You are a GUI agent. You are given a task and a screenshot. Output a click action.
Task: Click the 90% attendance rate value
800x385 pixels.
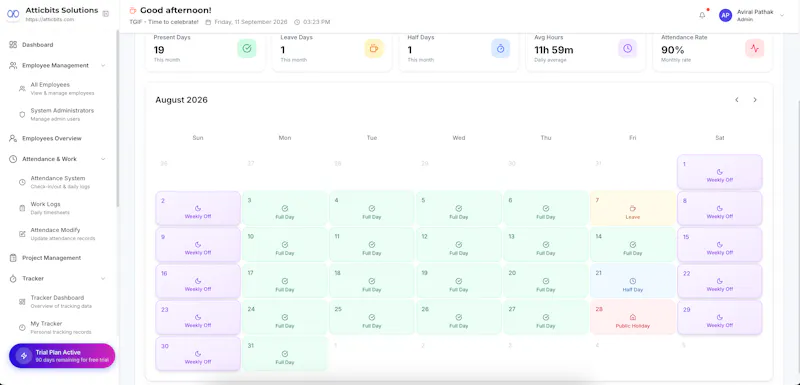(x=672, y=50)
